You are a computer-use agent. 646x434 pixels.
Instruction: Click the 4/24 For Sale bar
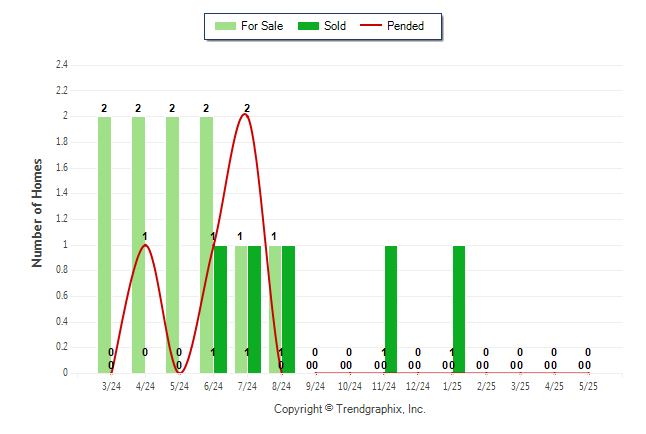138,245
